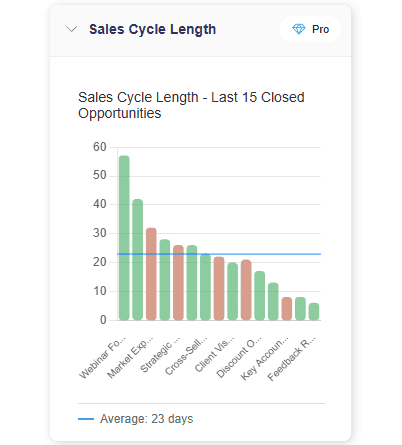
Task: Select the tallest green Webinar Fo... bar
Action: click(x=124, y=238)
